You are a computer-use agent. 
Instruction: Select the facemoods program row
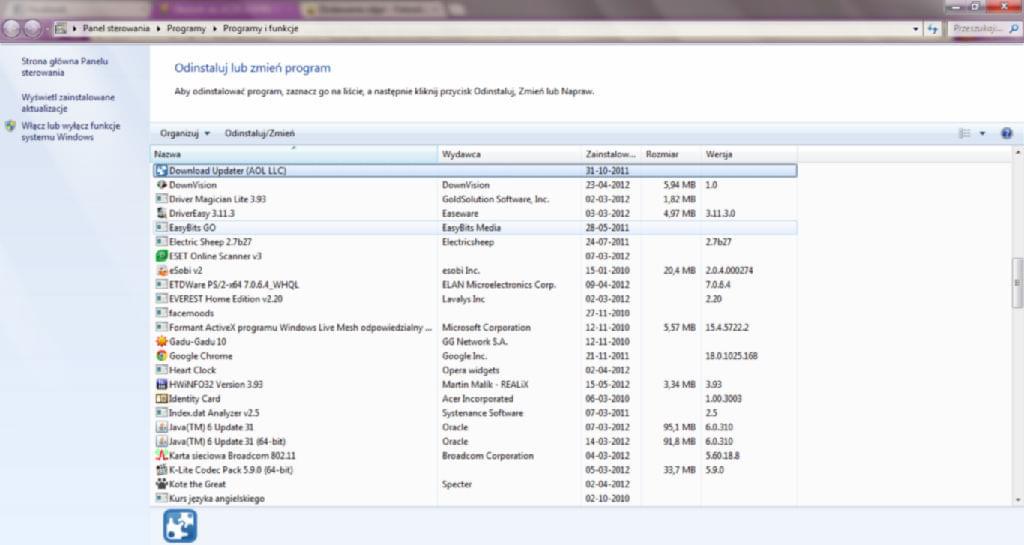475,313
